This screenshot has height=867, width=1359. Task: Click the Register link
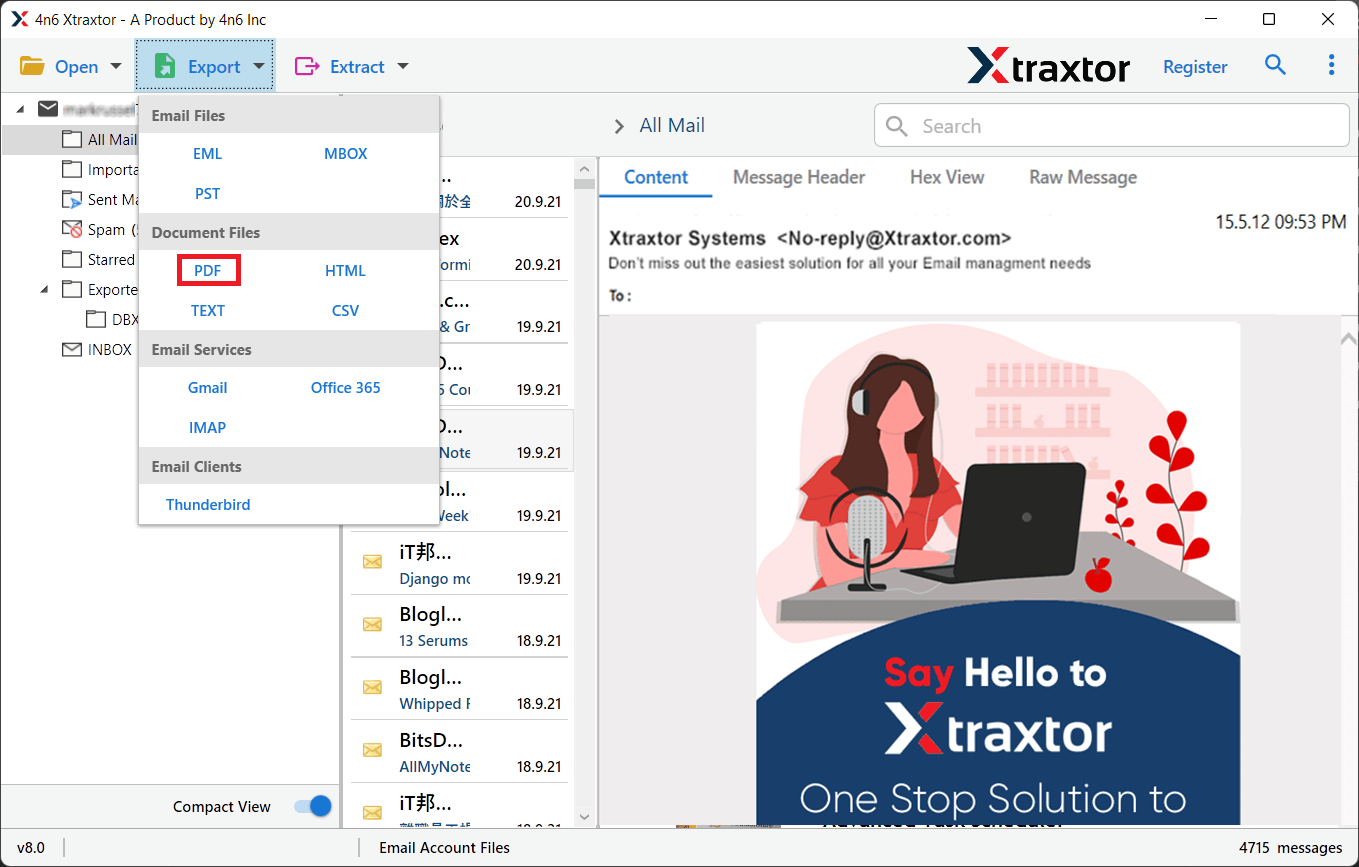pyautogui.click(x=1195, y=65)
